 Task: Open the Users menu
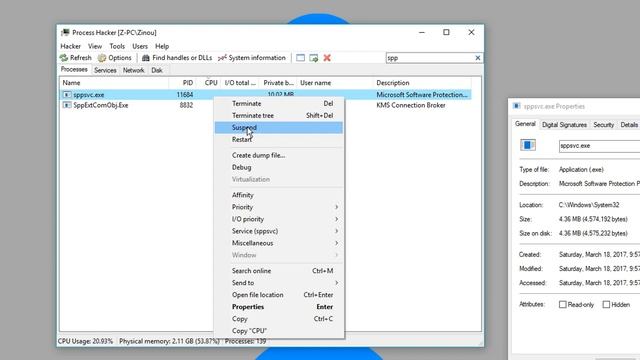(x=140, y=46)
